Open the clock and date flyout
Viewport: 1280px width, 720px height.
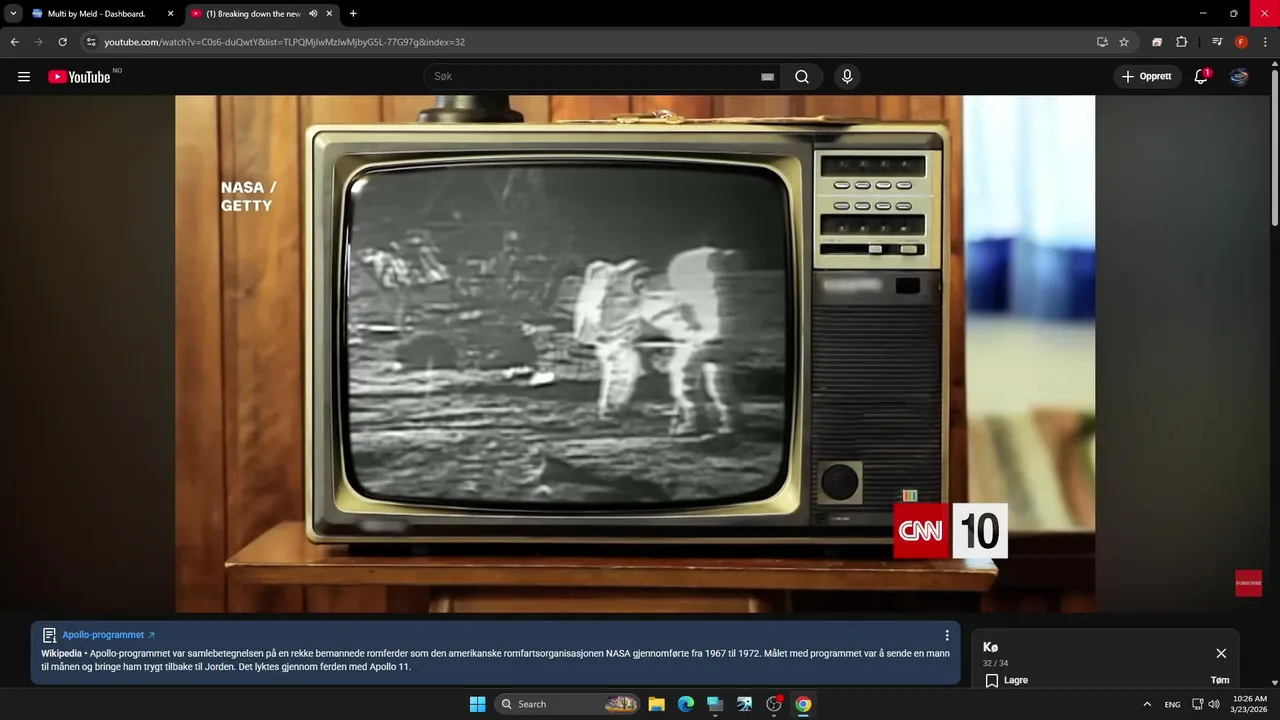click(1250, 704)
